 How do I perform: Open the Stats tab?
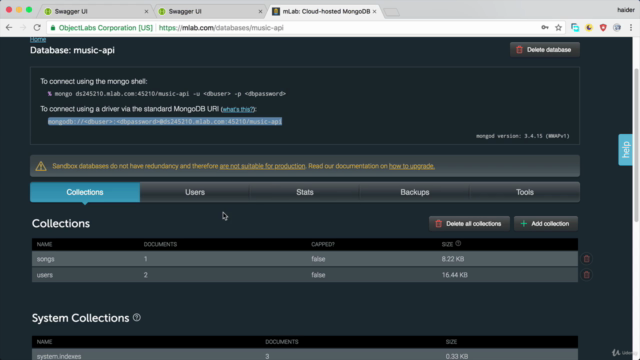pyautogui.click(x=305, y=192)
